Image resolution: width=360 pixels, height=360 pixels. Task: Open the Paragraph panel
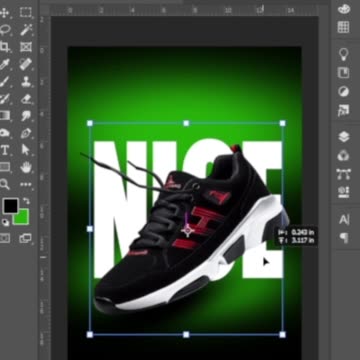pyautogui.click(x=343, y=238)
